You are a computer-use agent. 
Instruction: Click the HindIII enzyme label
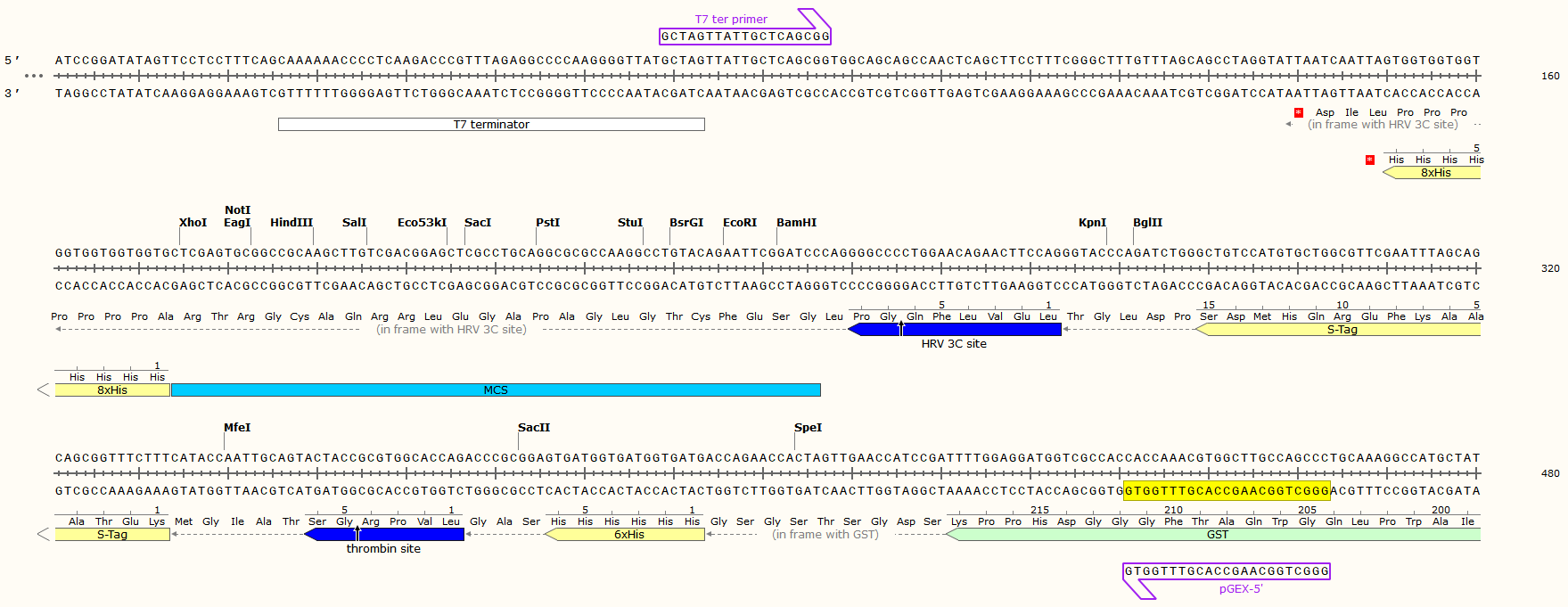point(291,223)
